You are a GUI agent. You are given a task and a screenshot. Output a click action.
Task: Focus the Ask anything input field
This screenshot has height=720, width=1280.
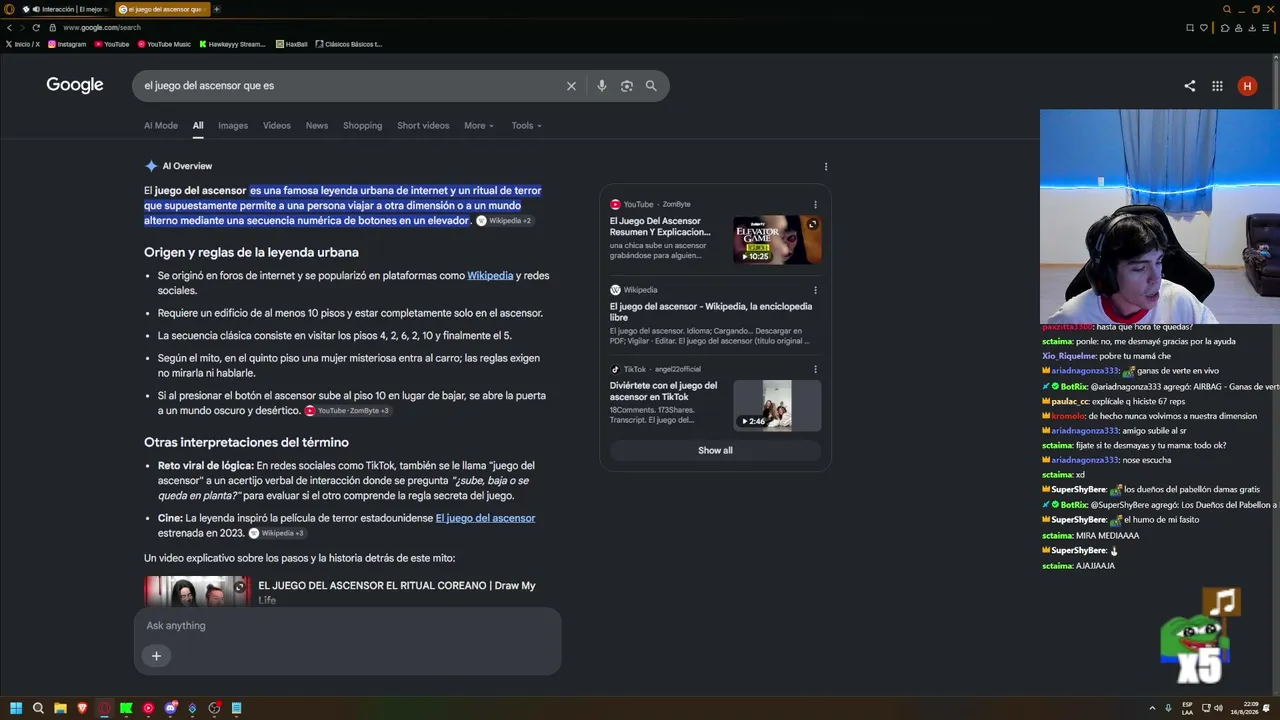347,626
